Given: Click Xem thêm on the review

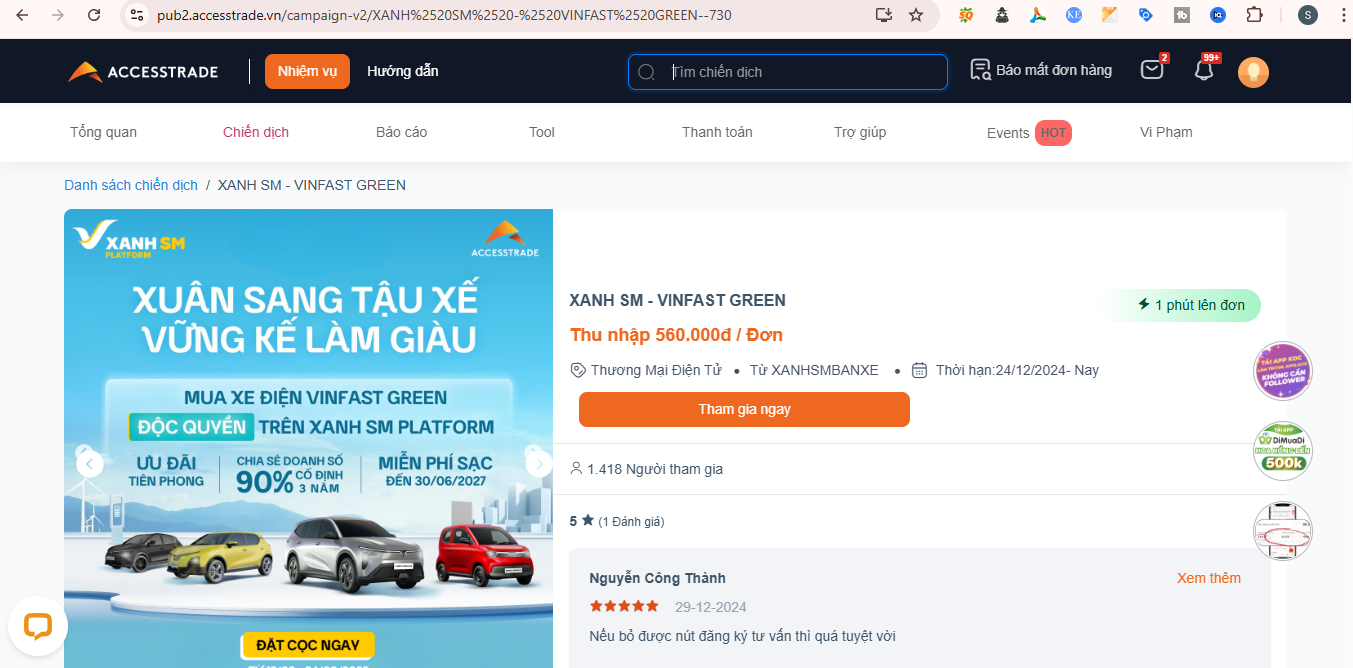Looking at the screenshot, I should 1209,578.
